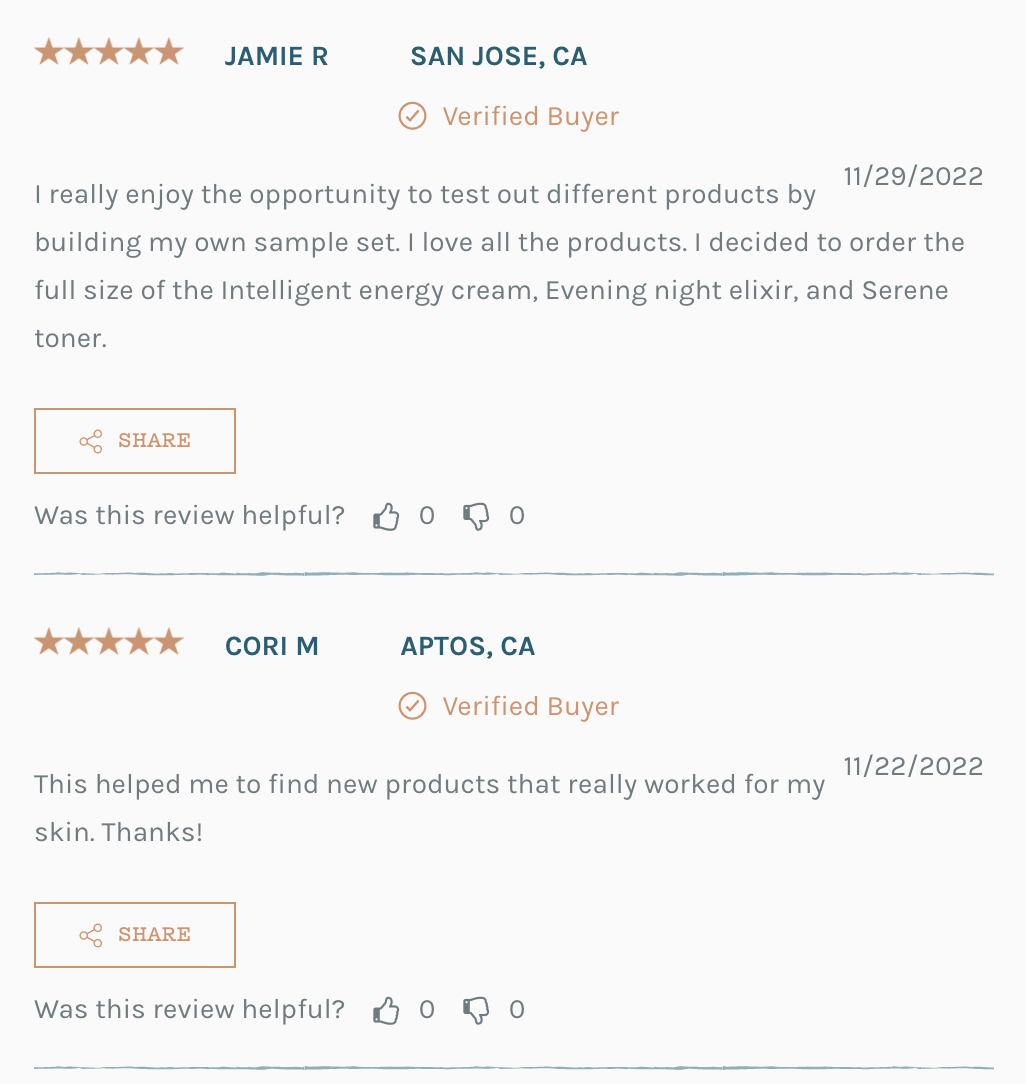This screenshot has width=1026, height=1084.
Task: Click the 11/29/2022 review date
Action: (913, 177)
